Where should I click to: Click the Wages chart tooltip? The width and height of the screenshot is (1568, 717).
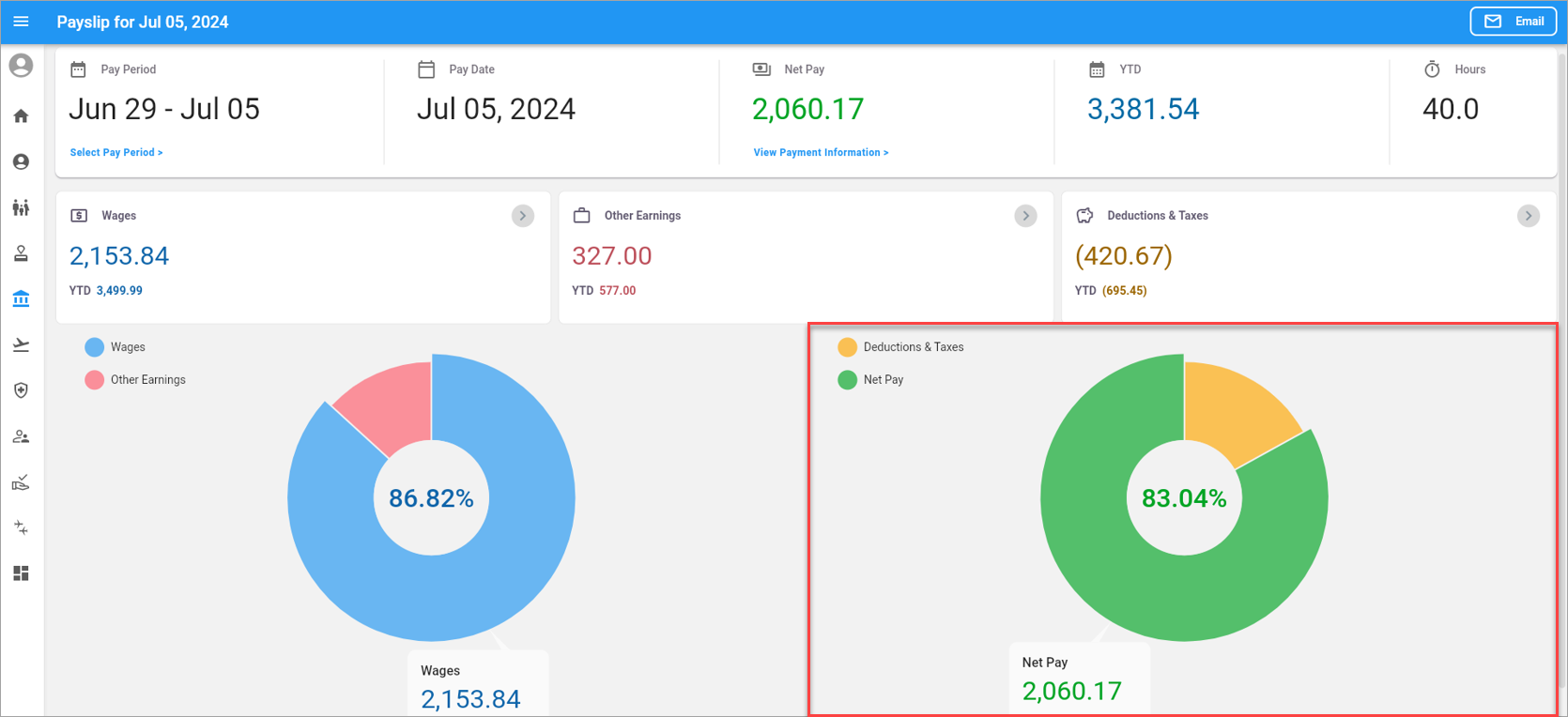click(x=478, y=683)
